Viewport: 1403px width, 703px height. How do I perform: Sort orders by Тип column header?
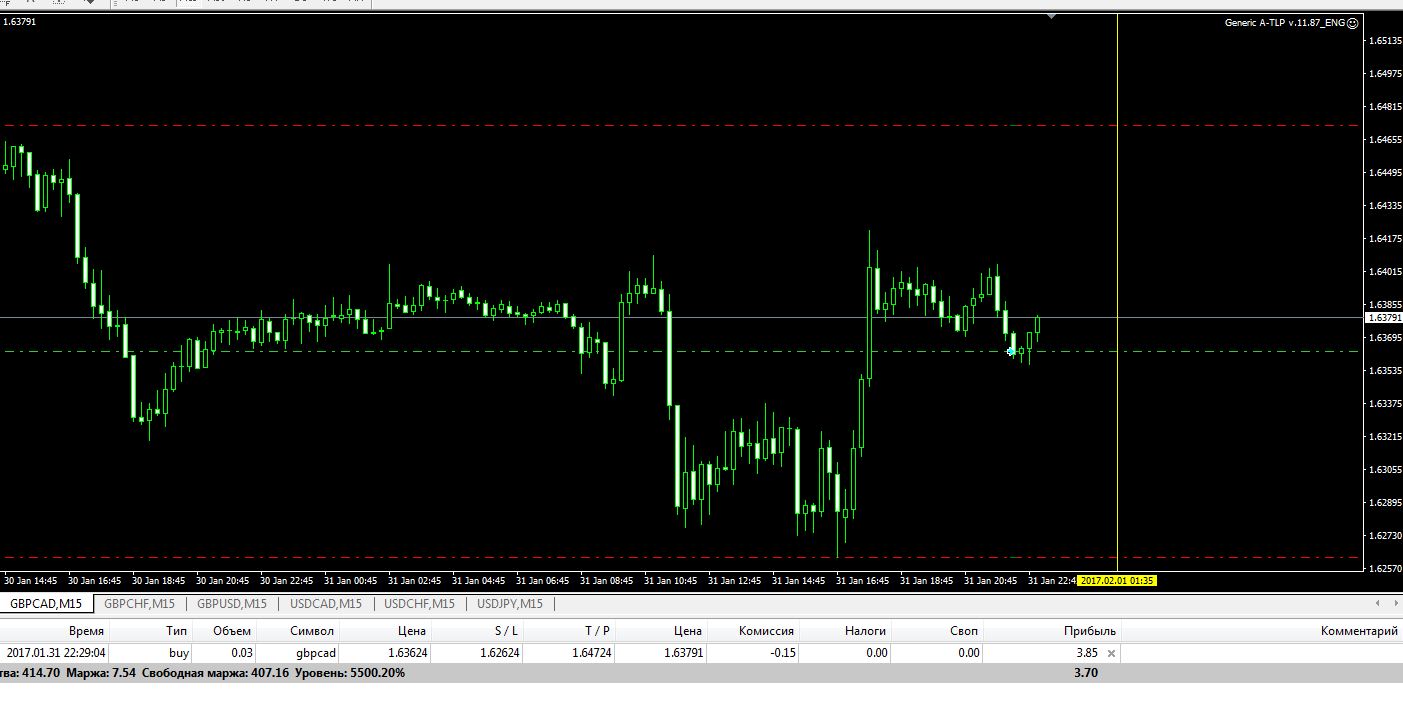click(177, 631)
